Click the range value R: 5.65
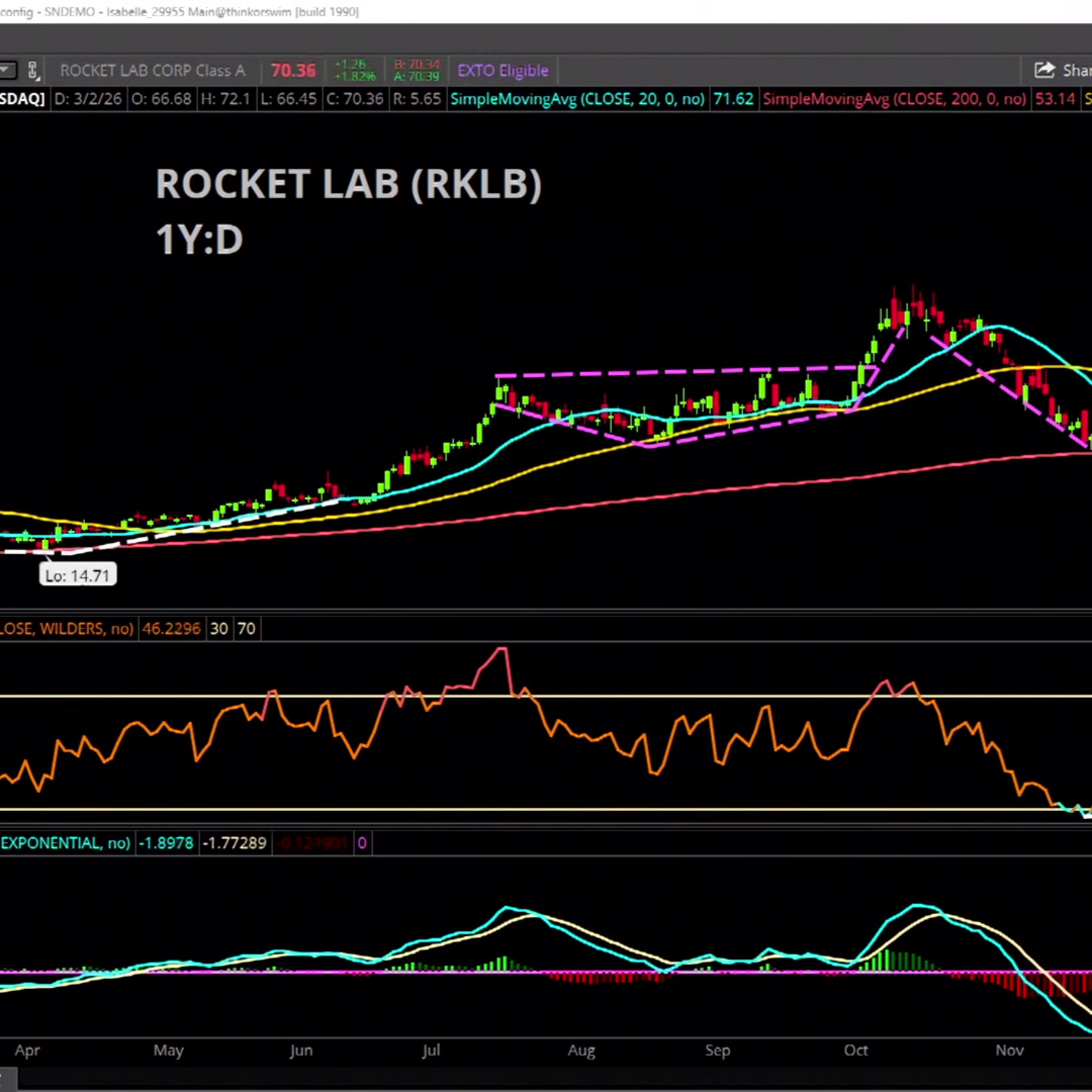Viewport: 1092px width, 1092px height. point(417,99)
